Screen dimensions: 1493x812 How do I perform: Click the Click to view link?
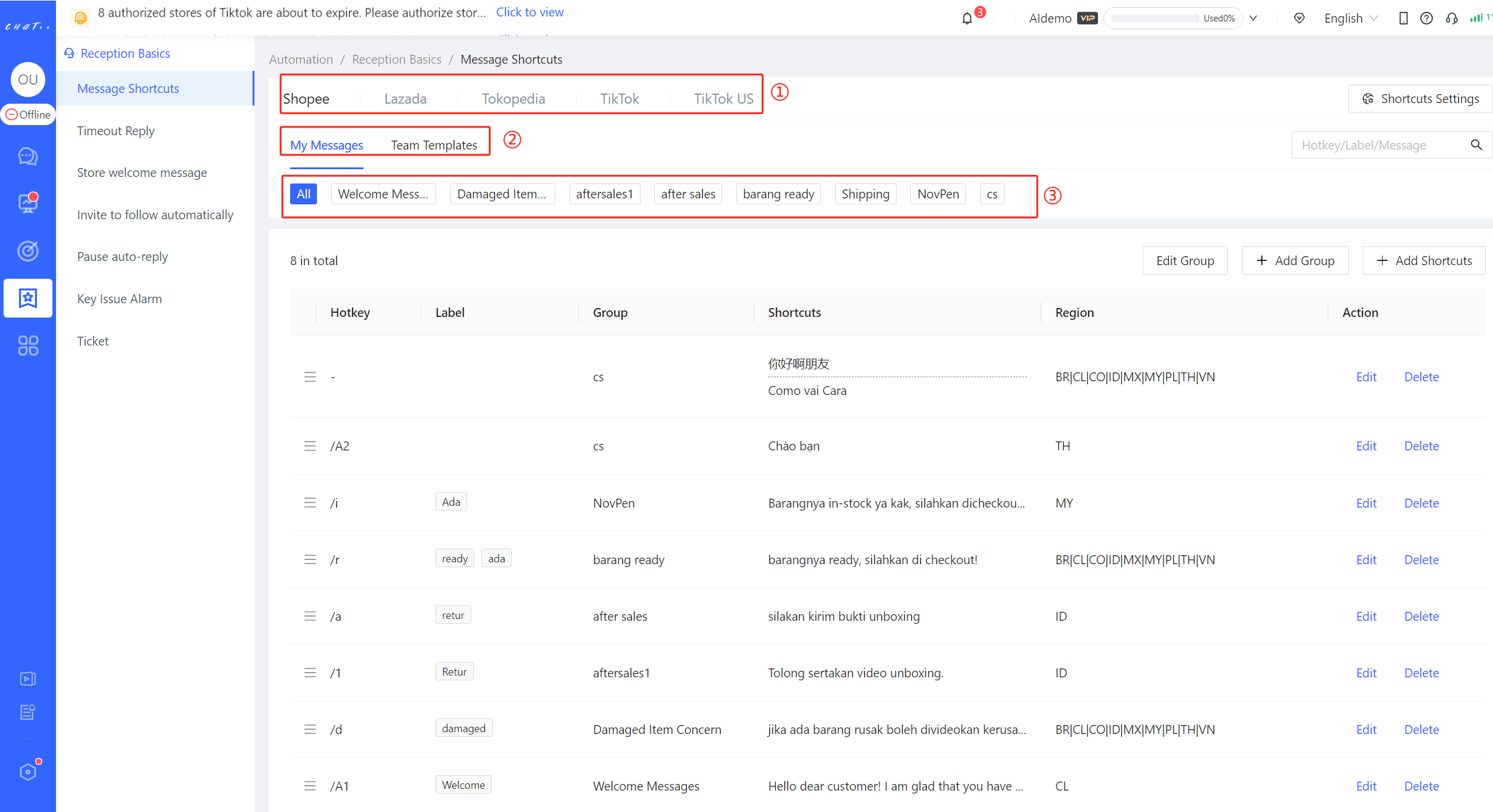530,12
